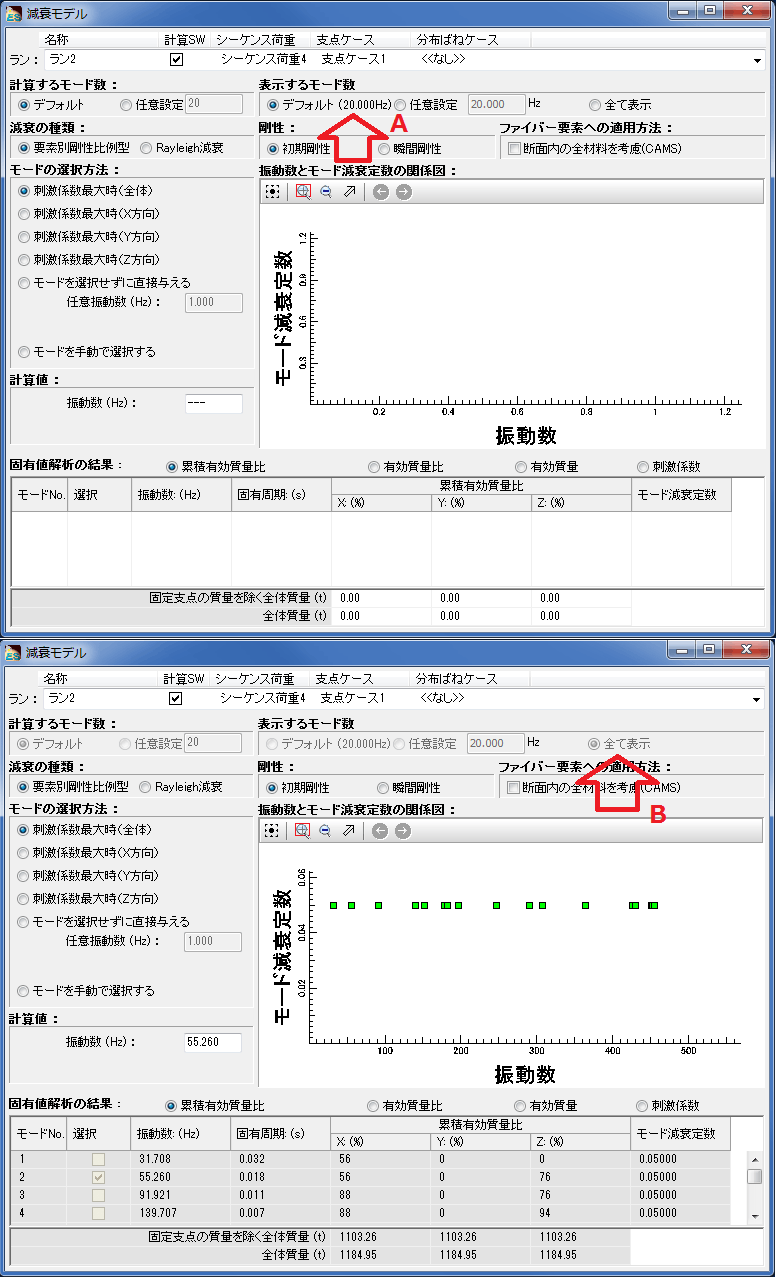This screenshot has height=1282, width=776.
Task: Select 刺激係数 results radio in the upper window
Action: click(643, 467)
